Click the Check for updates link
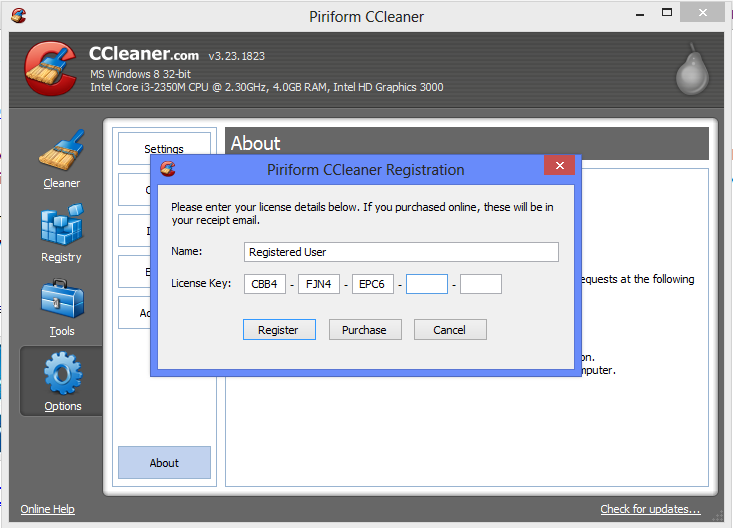This screenshot has height=528, width=733. 650,509
